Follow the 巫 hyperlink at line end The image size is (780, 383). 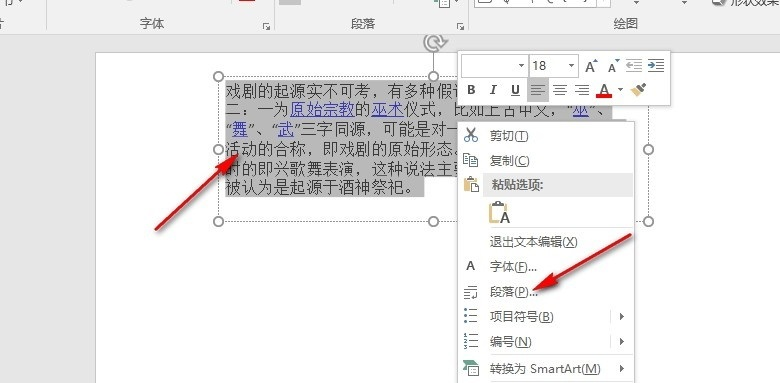tap(581, 109)
